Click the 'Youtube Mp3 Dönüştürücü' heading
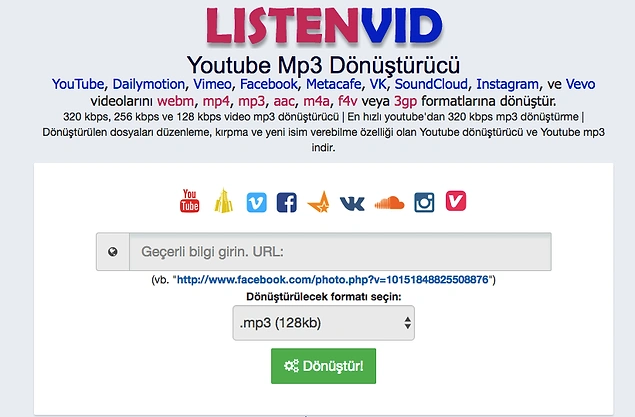 323,65
